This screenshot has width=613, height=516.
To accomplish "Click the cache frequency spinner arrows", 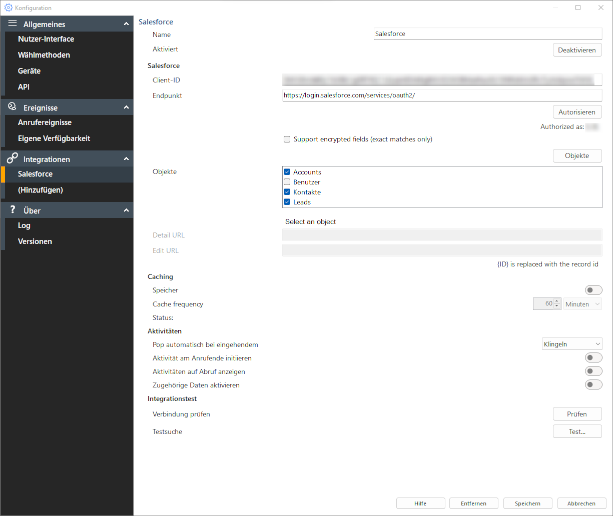I will tap(557, 304).
